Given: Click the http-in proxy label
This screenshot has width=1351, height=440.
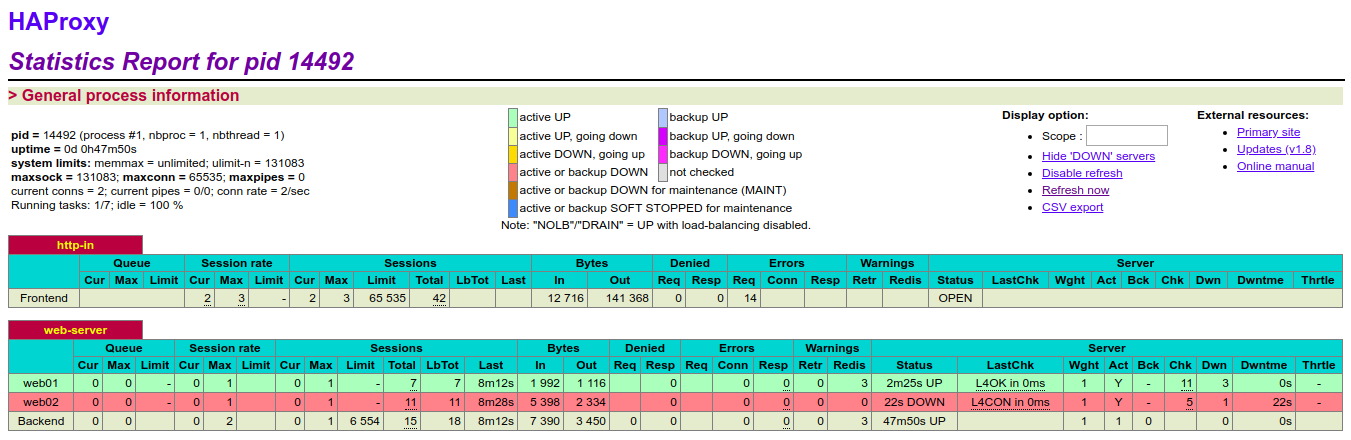Looking at the screenshot, I should (x=76, y=244).
